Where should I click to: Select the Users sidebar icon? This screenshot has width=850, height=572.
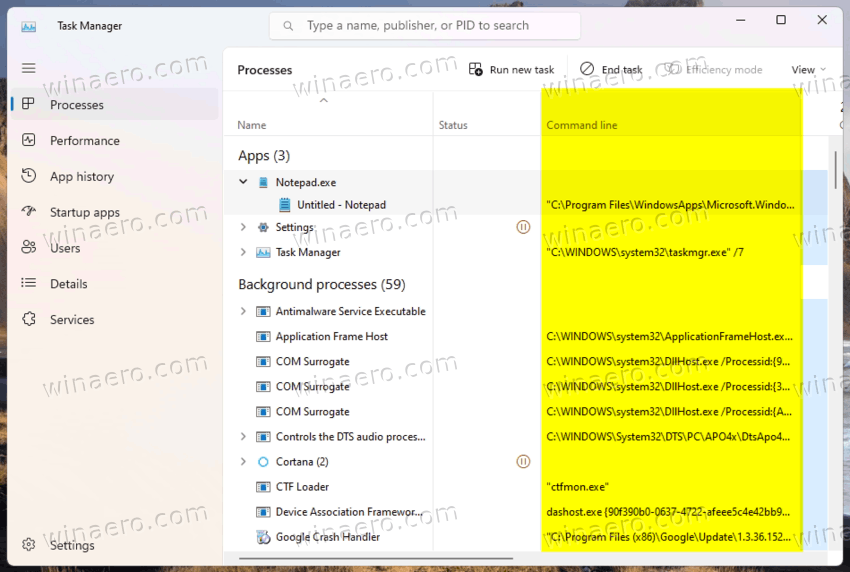point(28,247)
